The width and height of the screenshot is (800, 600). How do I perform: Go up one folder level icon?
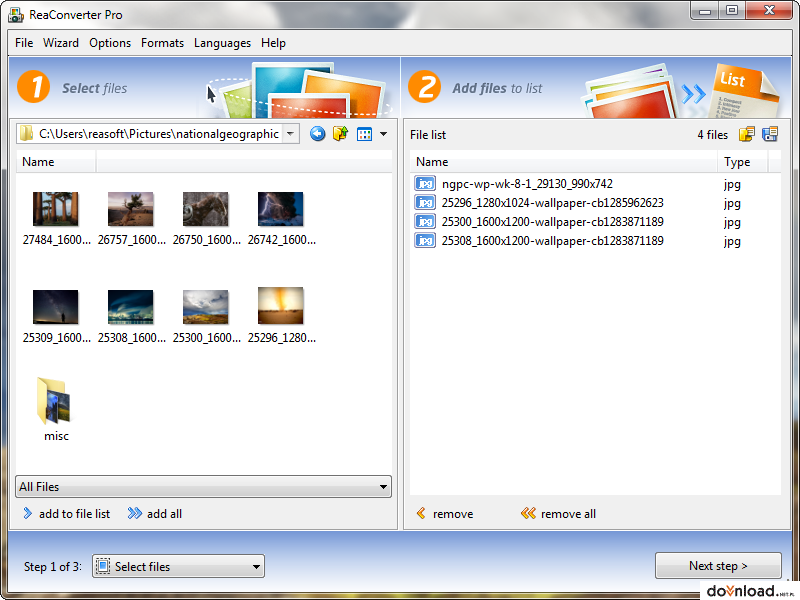click(x=340, y=133)
